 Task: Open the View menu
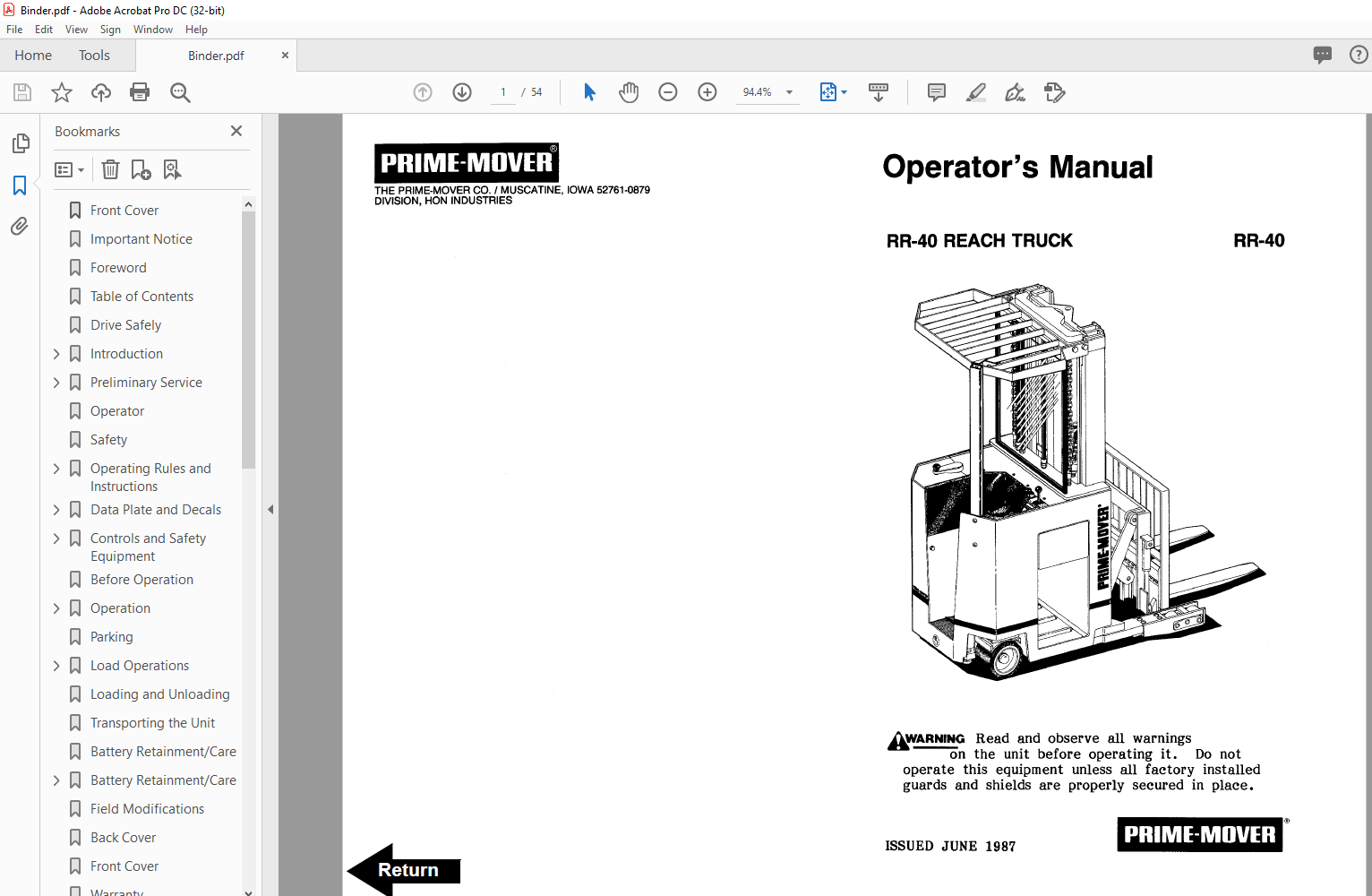(x=76, y=30)
